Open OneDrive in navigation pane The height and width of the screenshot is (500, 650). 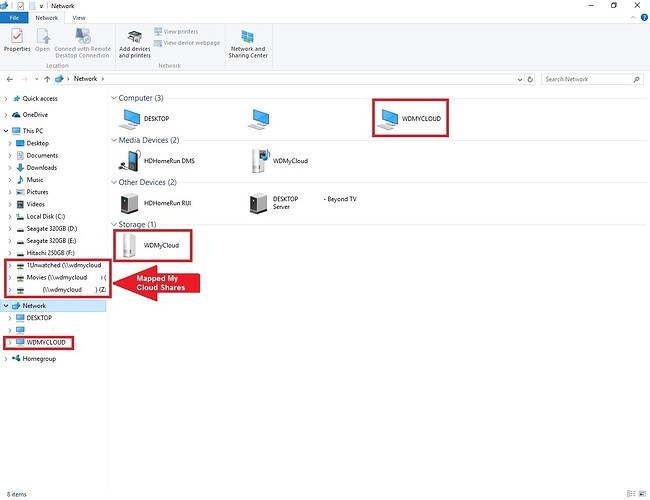pyautogui.click(x=30, y=115)
